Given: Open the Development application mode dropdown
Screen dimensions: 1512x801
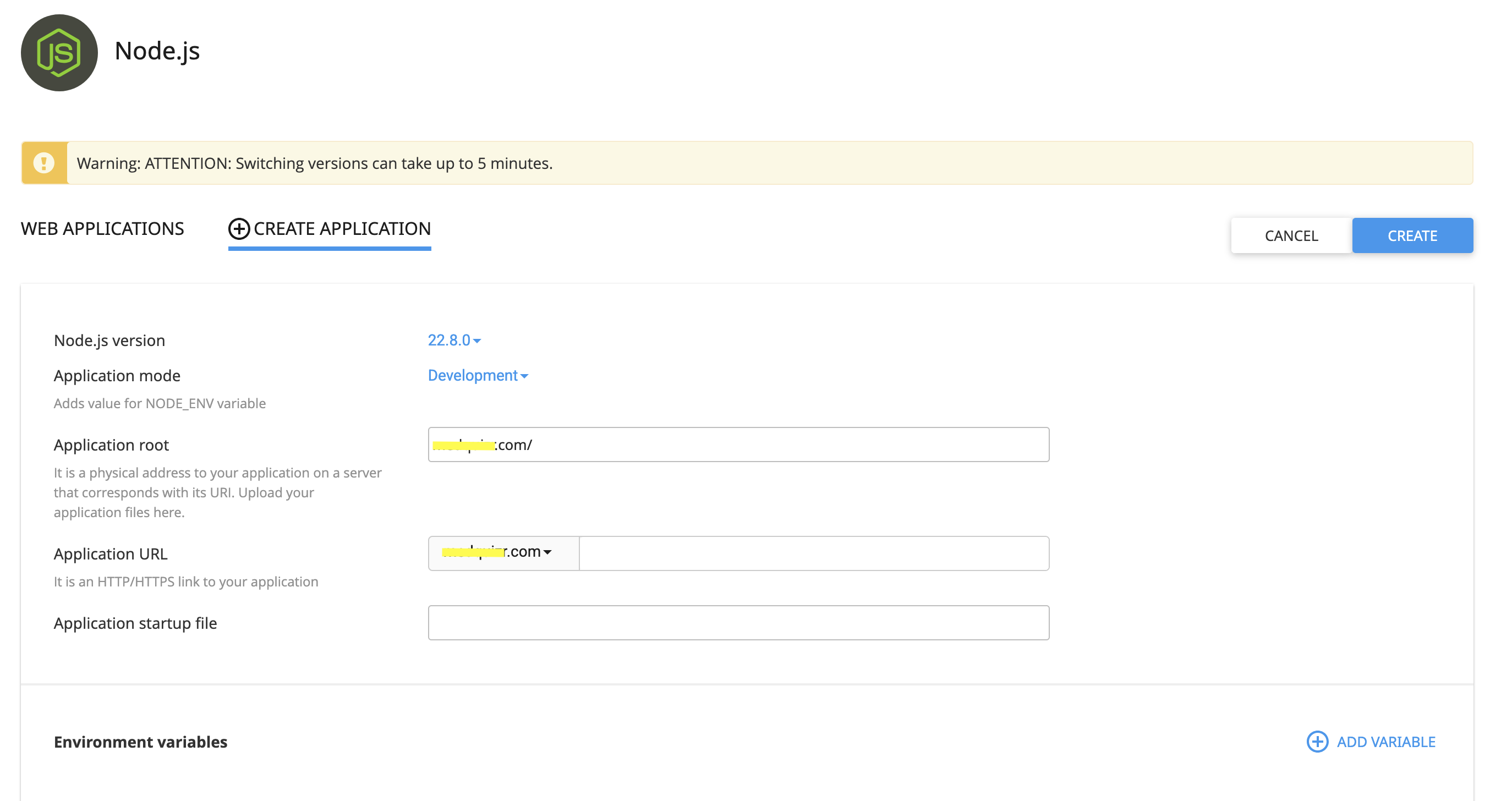Looking at the screenshot, I should click(478, 375).
